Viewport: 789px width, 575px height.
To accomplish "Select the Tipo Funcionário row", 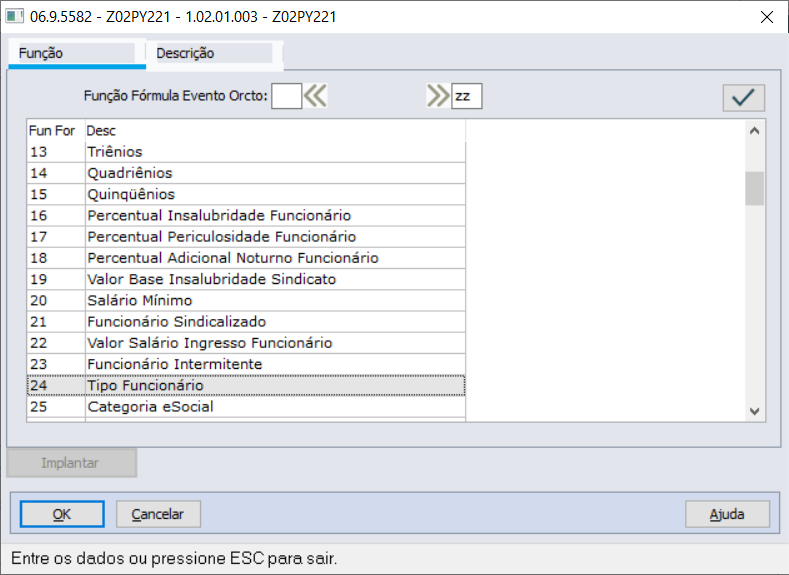I will (x=246, y=385).
